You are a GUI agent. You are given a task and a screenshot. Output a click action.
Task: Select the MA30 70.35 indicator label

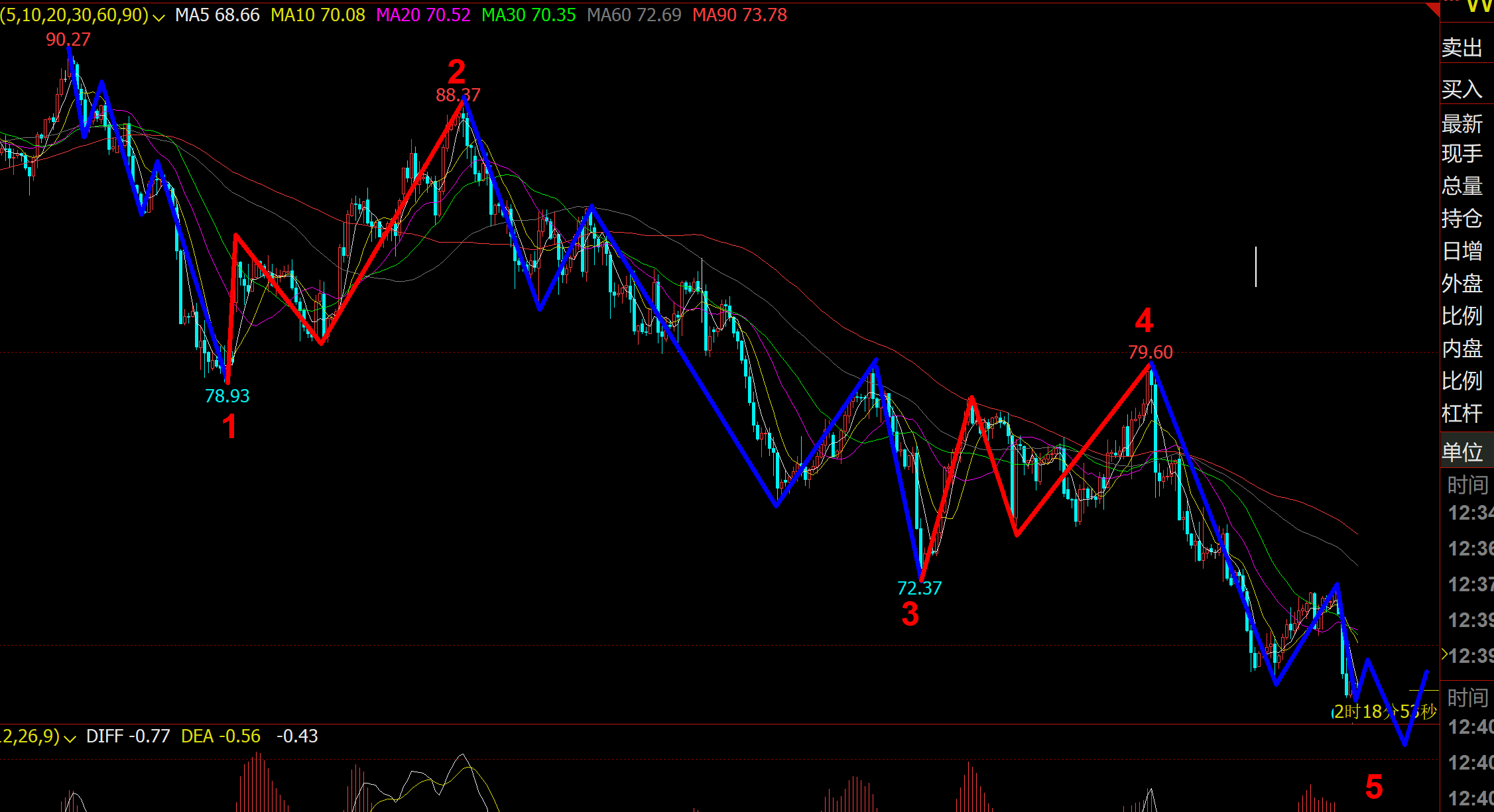[x=529, y=15]
